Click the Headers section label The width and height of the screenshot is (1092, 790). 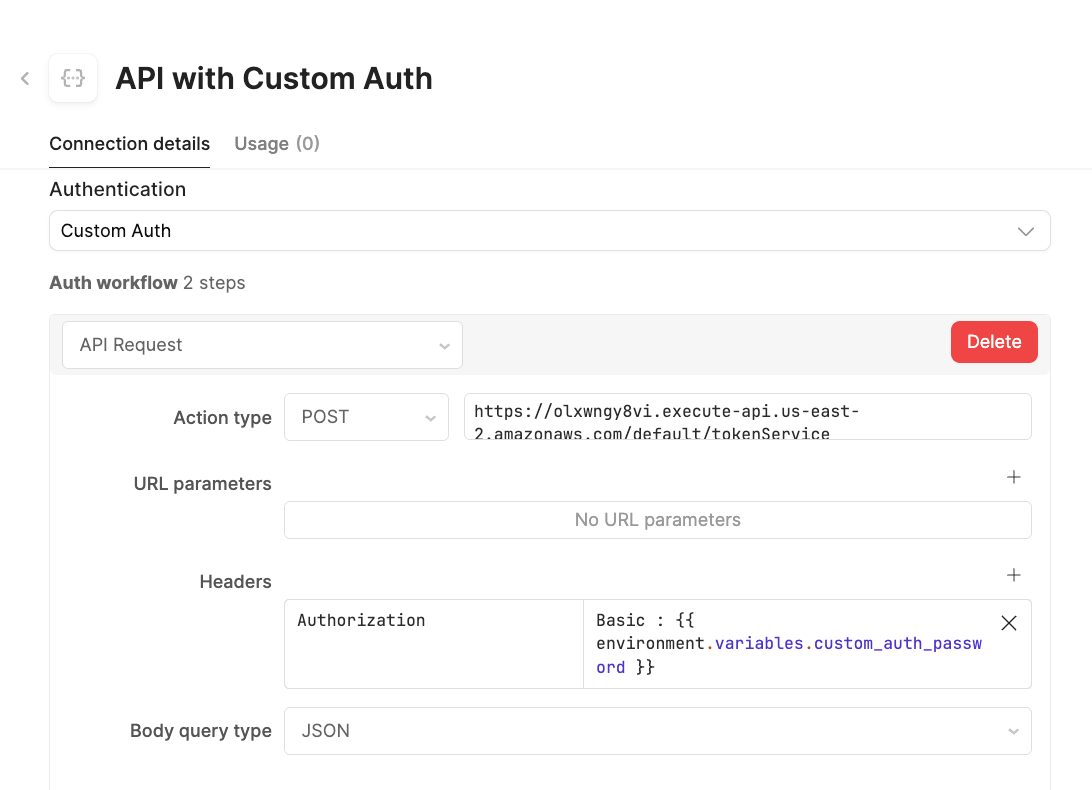coord(235,581)
